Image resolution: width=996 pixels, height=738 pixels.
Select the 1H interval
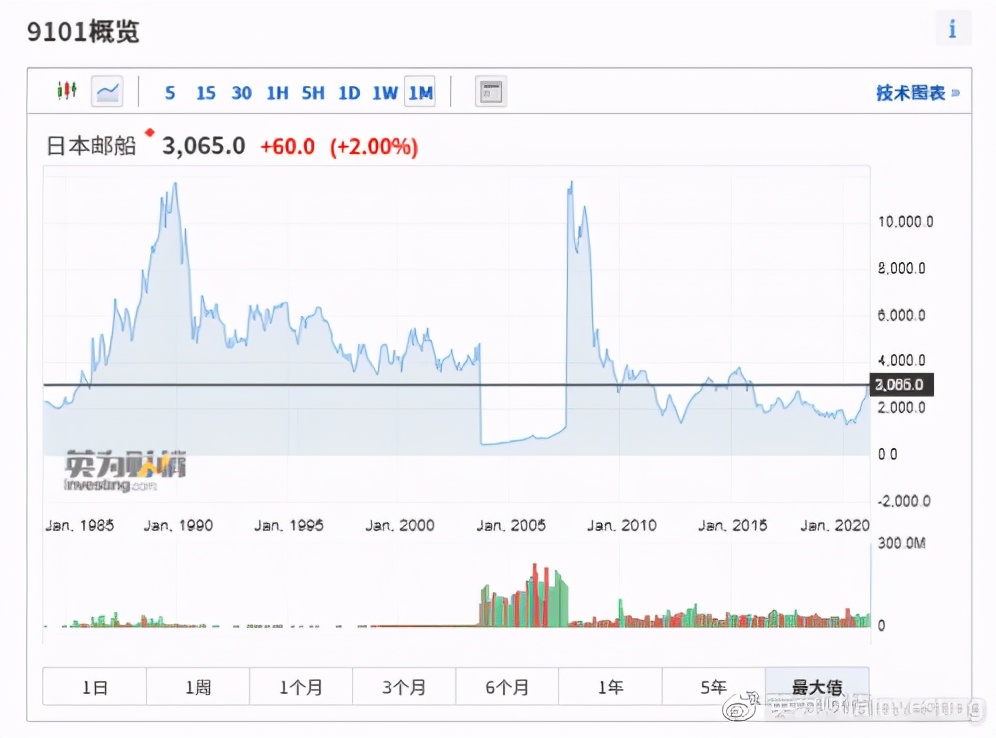pyautogui.click(x=277, y=93)
